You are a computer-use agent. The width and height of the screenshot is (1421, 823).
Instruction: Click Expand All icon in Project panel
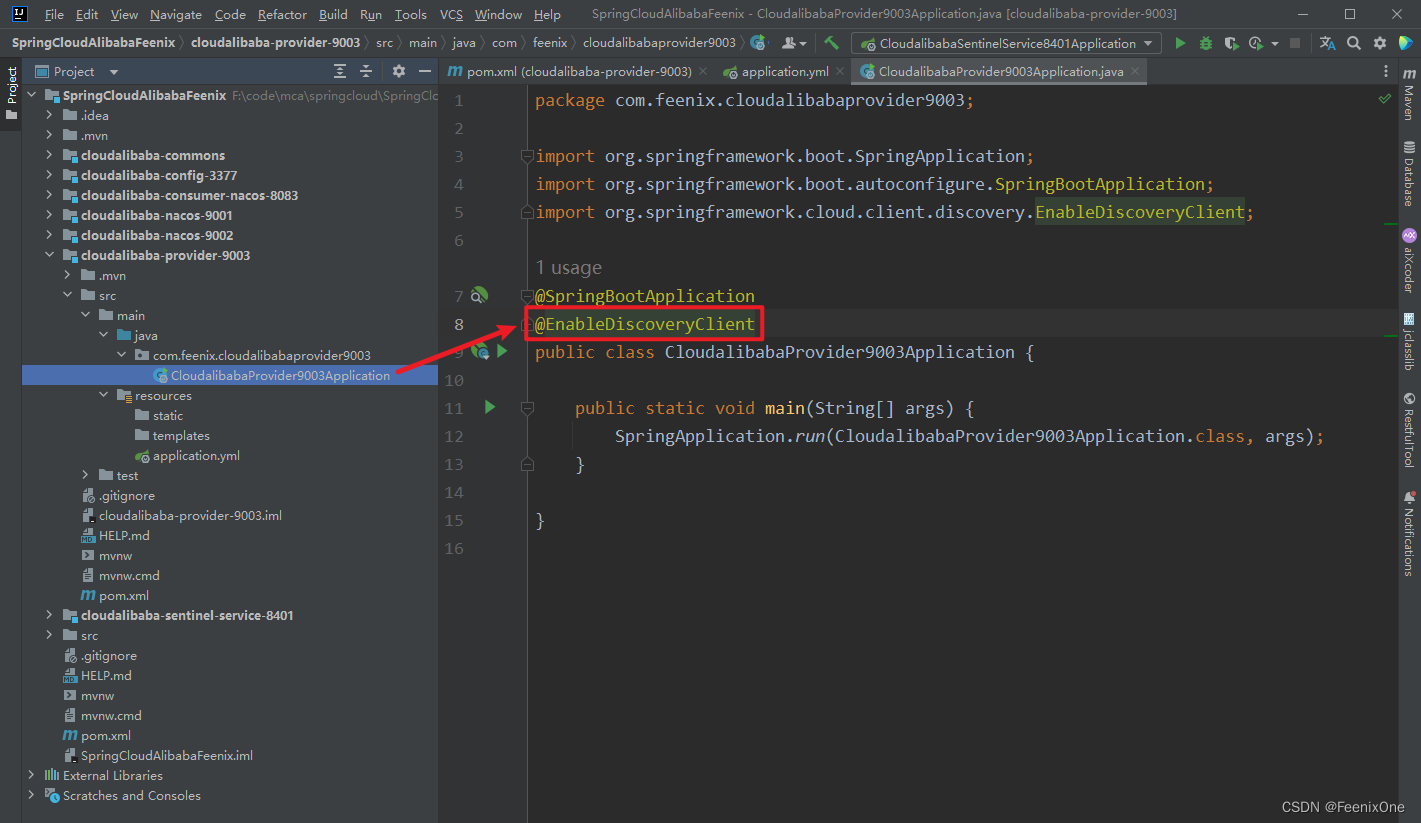(x=340, y=71)
